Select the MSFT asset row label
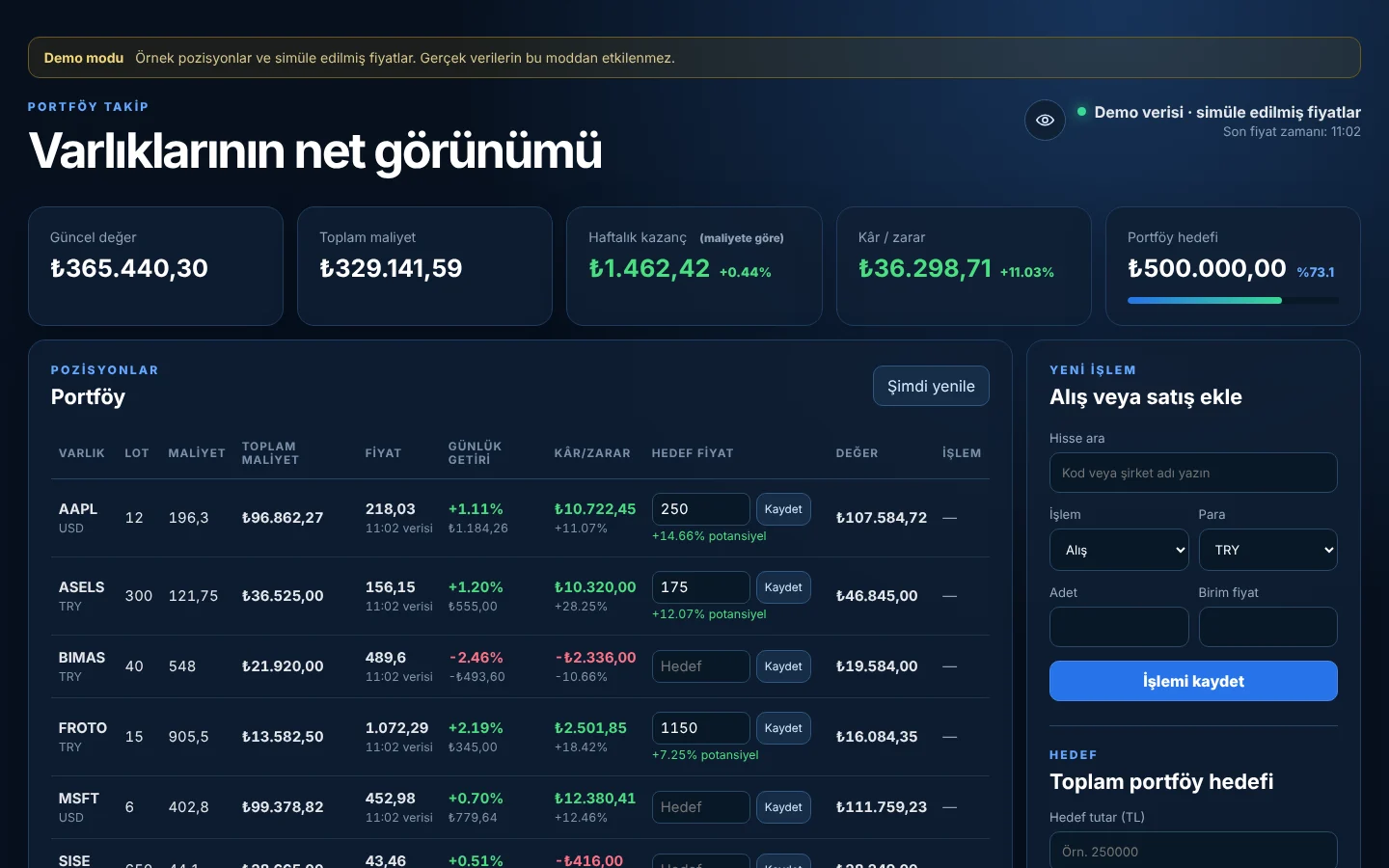Screen dimensions: 1389x868 [79, 799]
